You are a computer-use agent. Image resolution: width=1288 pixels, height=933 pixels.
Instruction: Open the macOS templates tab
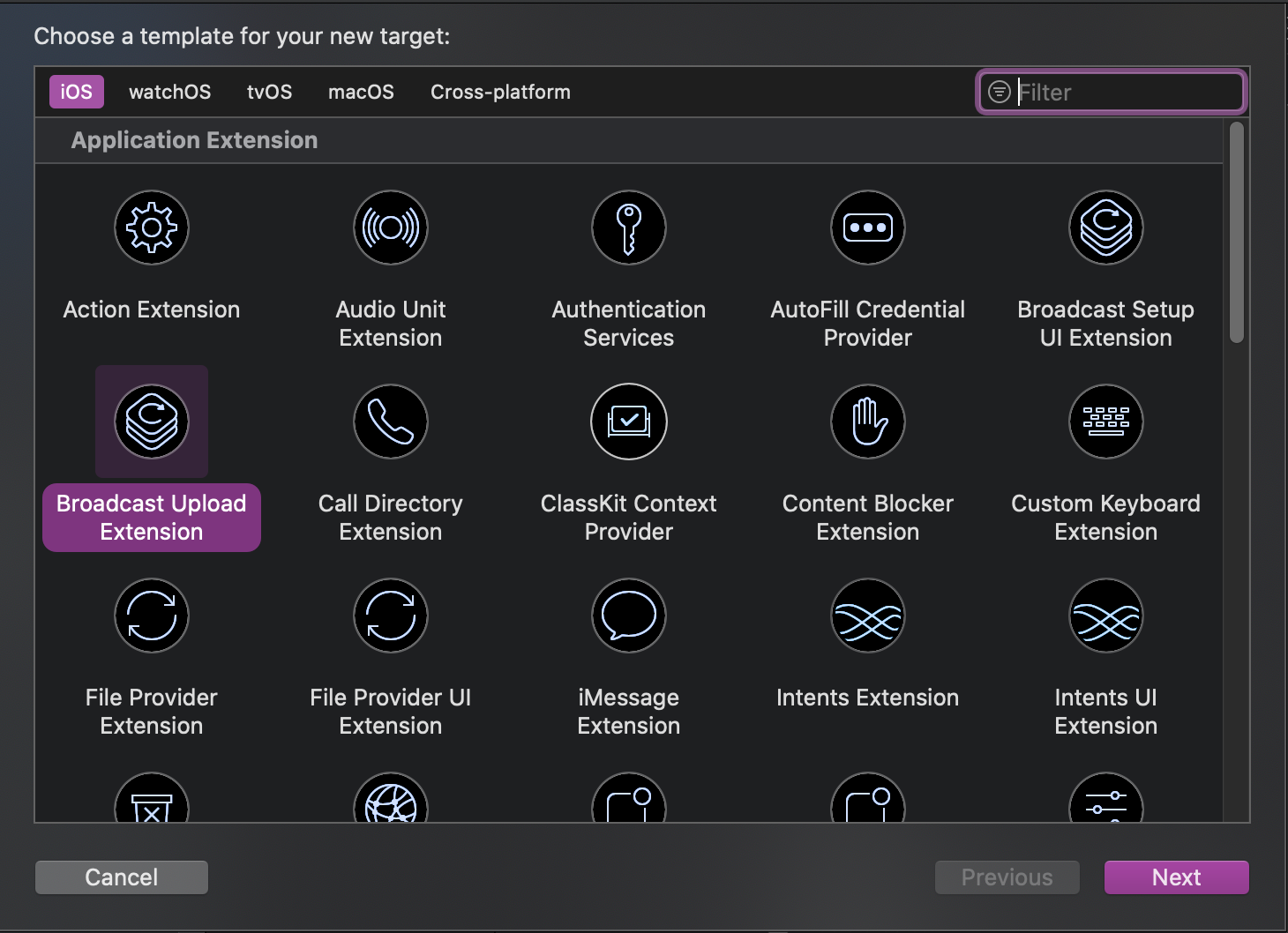coord(361,92)
